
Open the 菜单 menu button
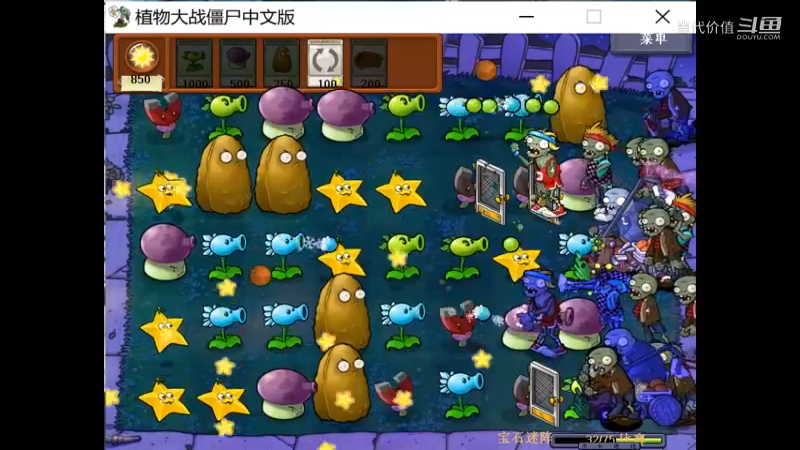click(653, 40)
